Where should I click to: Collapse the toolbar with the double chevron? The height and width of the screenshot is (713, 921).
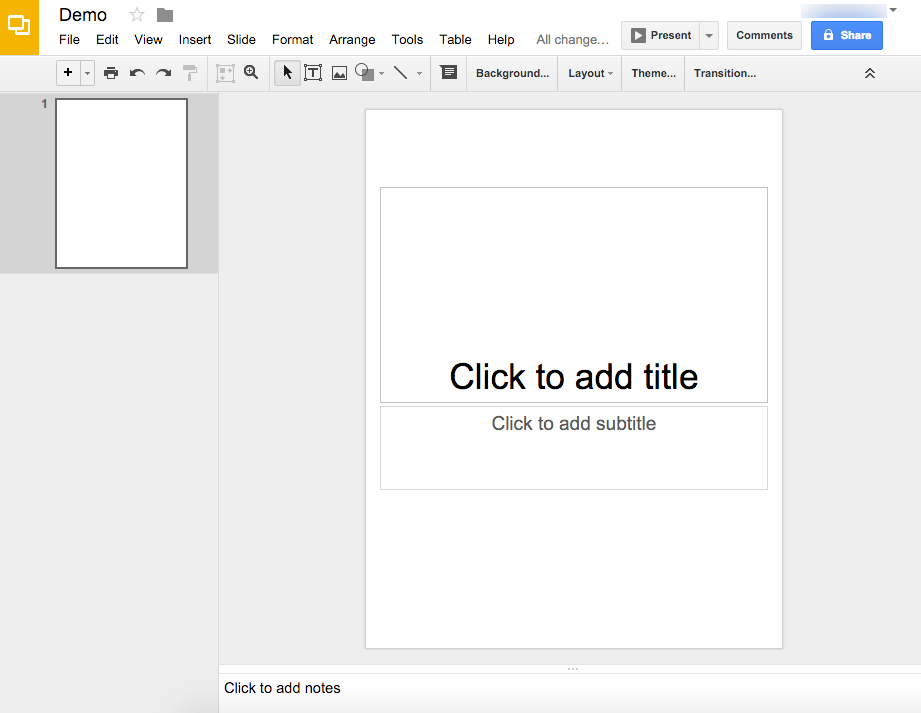tap(869, 72)
